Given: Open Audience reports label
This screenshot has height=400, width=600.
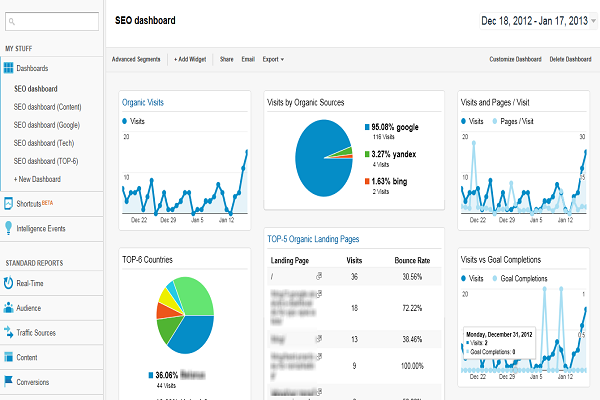Looking at the screenshot, I should (28, 308).
